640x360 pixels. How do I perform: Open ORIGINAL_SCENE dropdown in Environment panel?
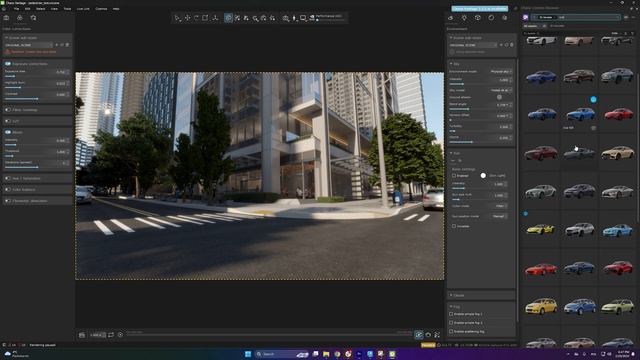click(473, 45)
